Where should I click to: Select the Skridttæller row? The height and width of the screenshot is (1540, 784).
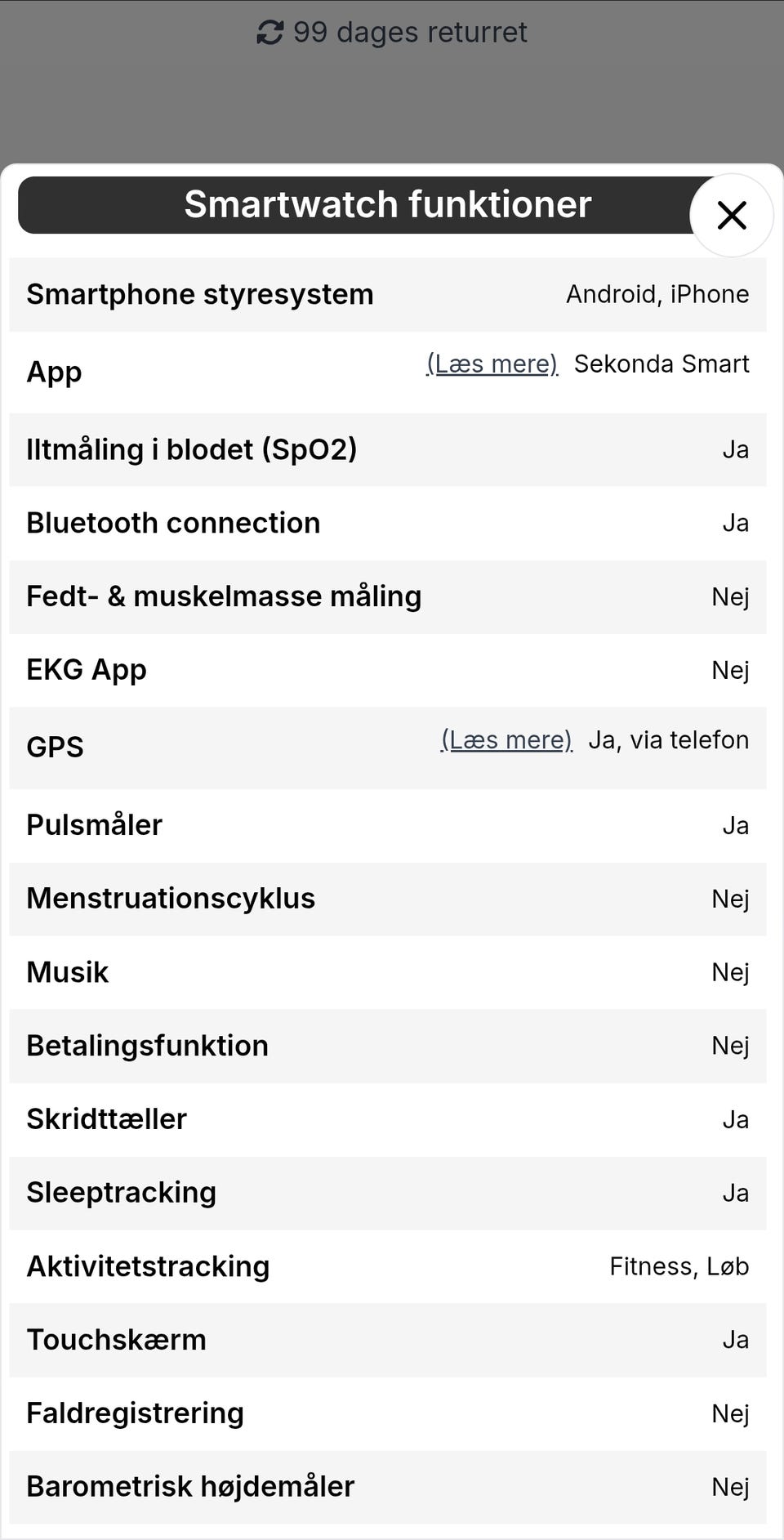[x=388, y=1119]
